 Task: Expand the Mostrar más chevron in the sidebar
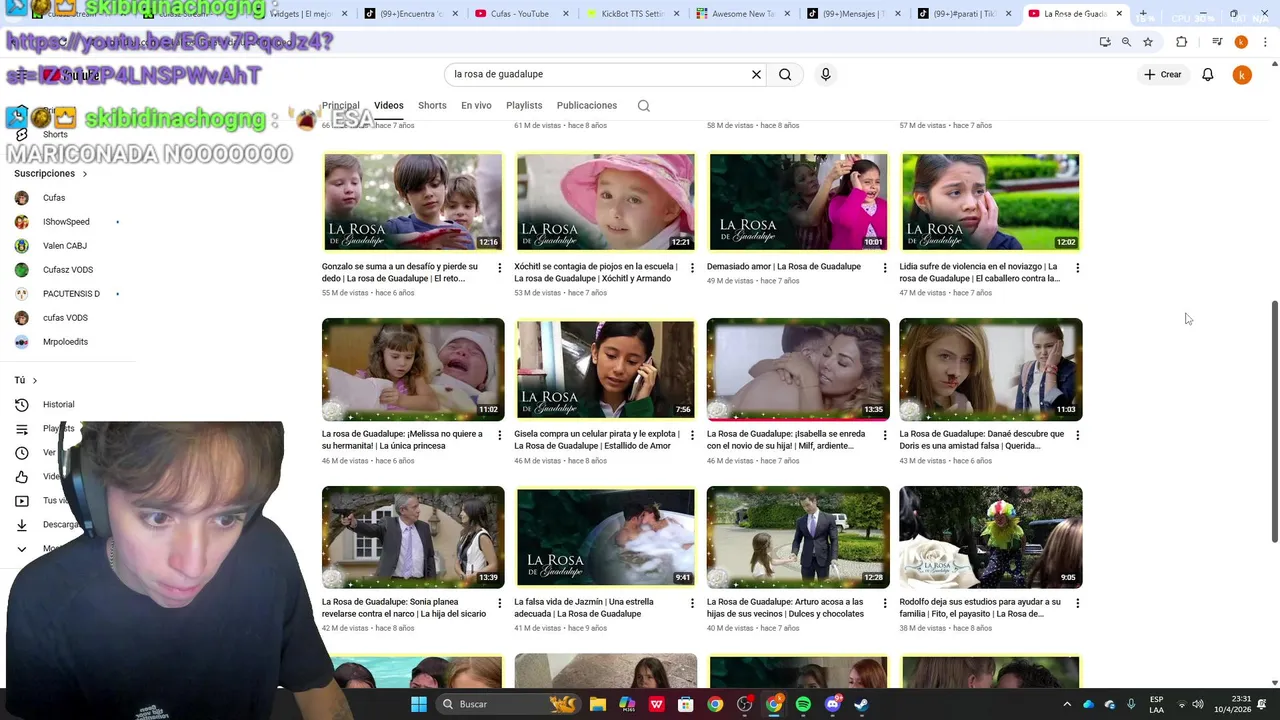22,549
